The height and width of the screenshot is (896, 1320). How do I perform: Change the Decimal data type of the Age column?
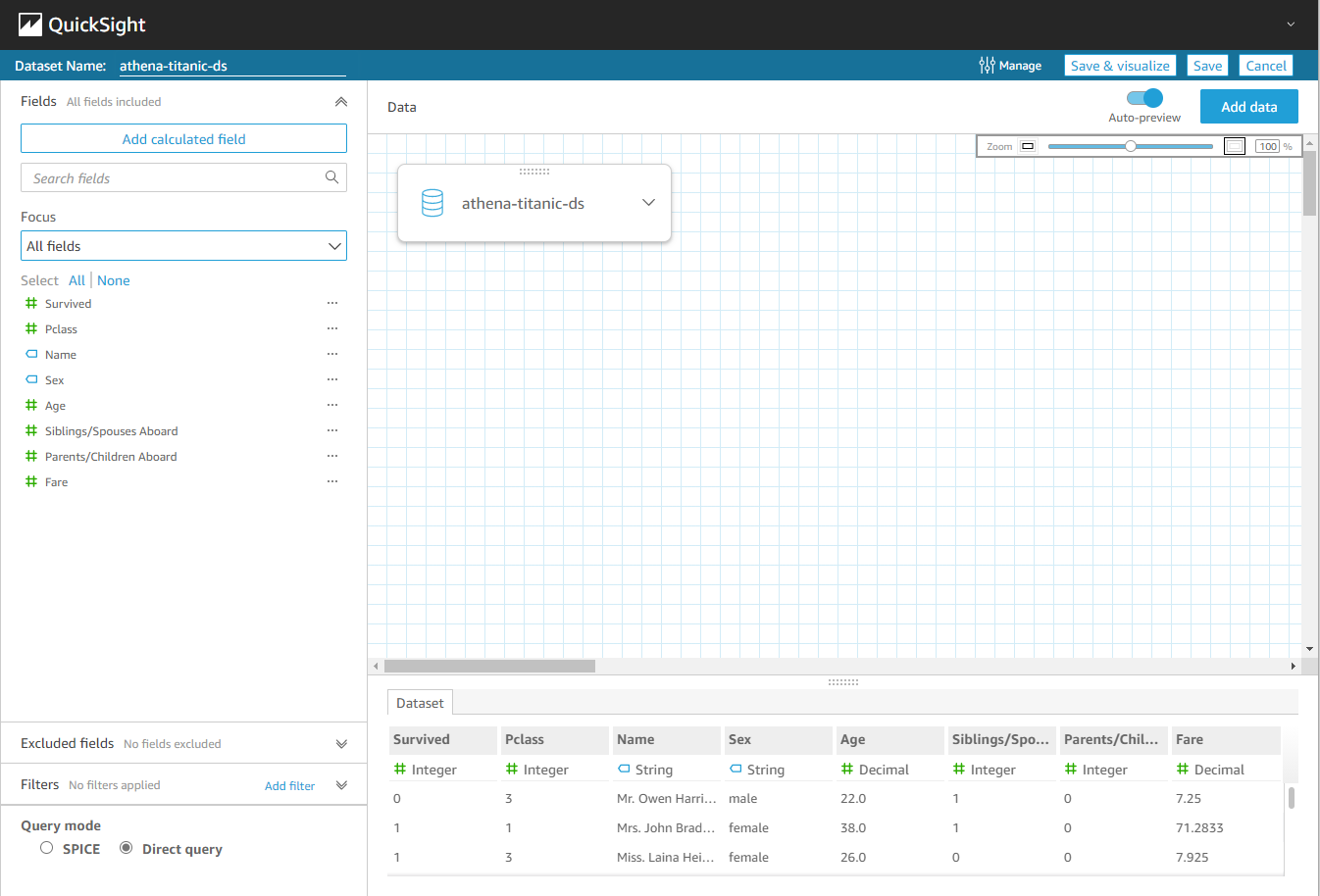[x=875, y=770]
